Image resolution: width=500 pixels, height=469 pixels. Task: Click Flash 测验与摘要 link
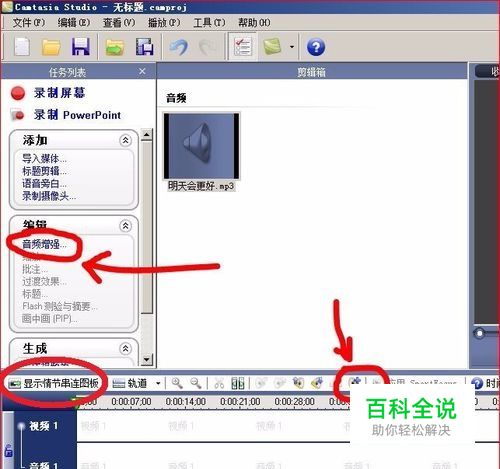[60, 306]
